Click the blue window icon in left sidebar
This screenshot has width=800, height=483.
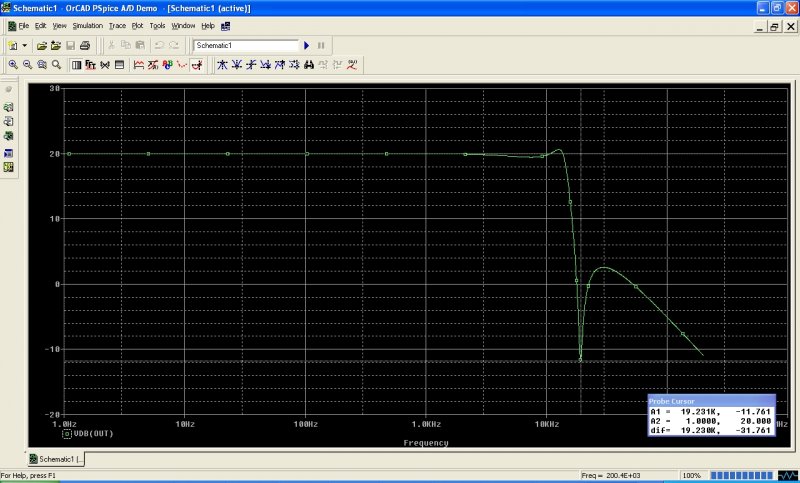click(8, 153)
